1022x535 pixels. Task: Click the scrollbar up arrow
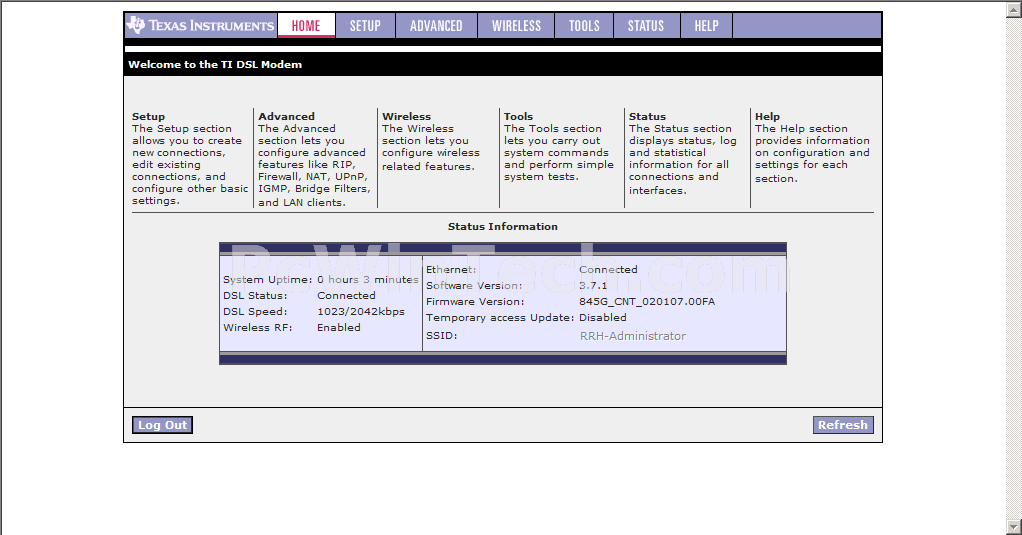point(1014,10)
